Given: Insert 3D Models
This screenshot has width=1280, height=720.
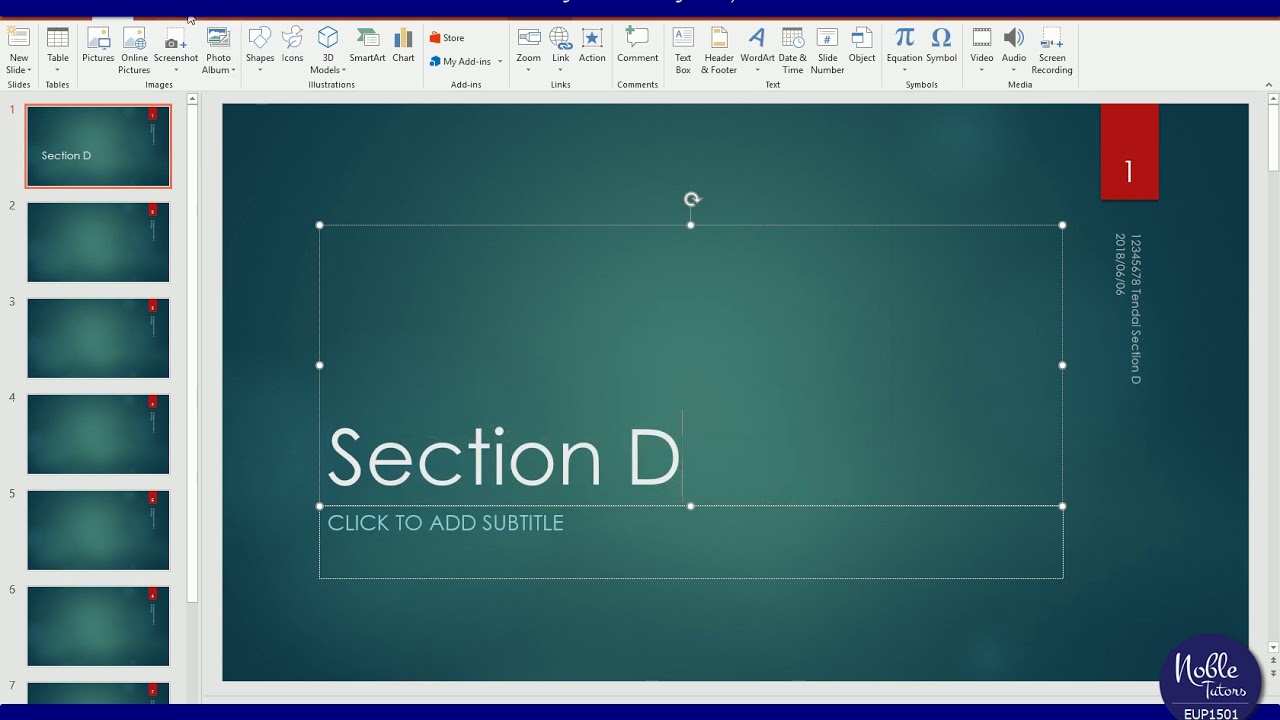Looking at the screenshot, I should pyautogui.click(x=328, y=51).
